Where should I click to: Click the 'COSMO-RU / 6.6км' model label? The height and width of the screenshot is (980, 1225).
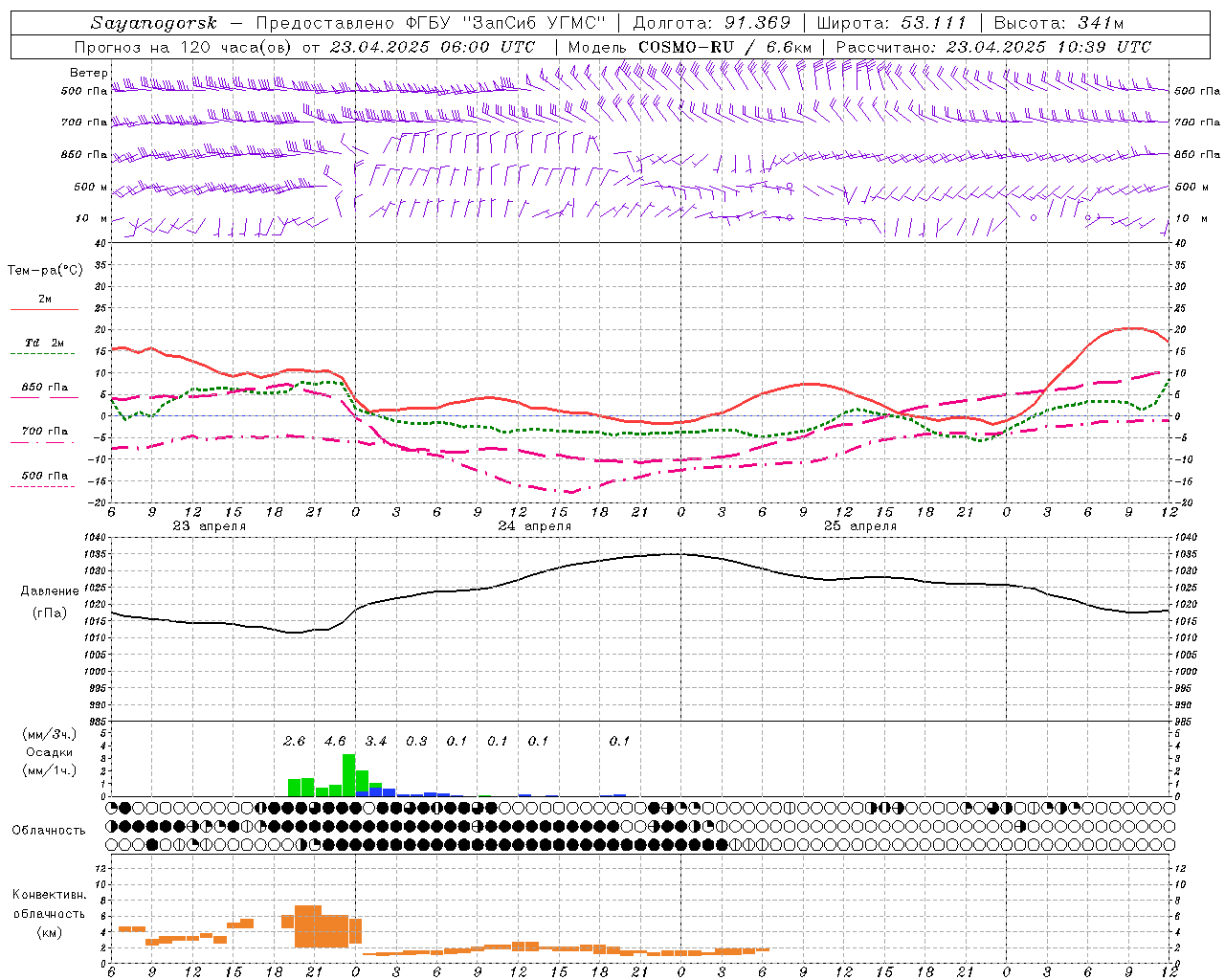click(x=724, y=47)
